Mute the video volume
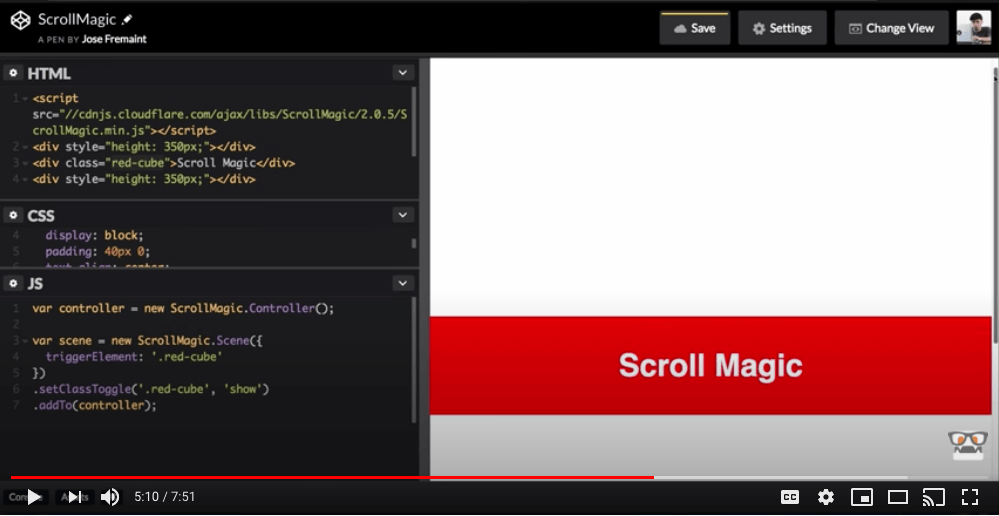The width and height of the screenshot is (999, 516). tap(110, 497)
